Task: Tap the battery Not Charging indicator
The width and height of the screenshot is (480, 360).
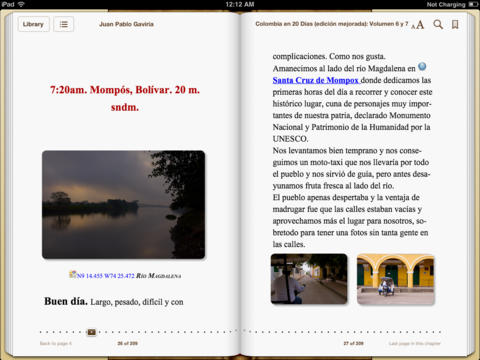Action: click(452, 4)
